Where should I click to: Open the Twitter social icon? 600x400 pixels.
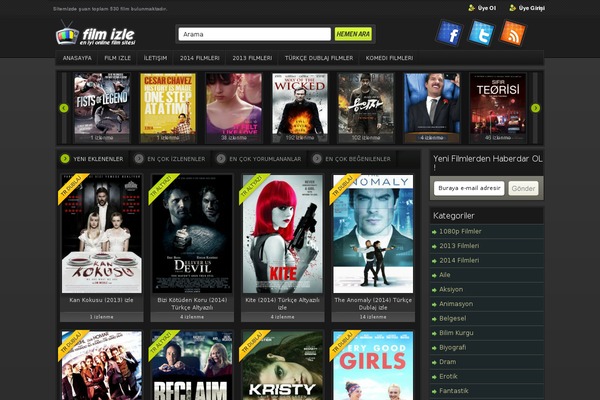[x=481, y=33]
